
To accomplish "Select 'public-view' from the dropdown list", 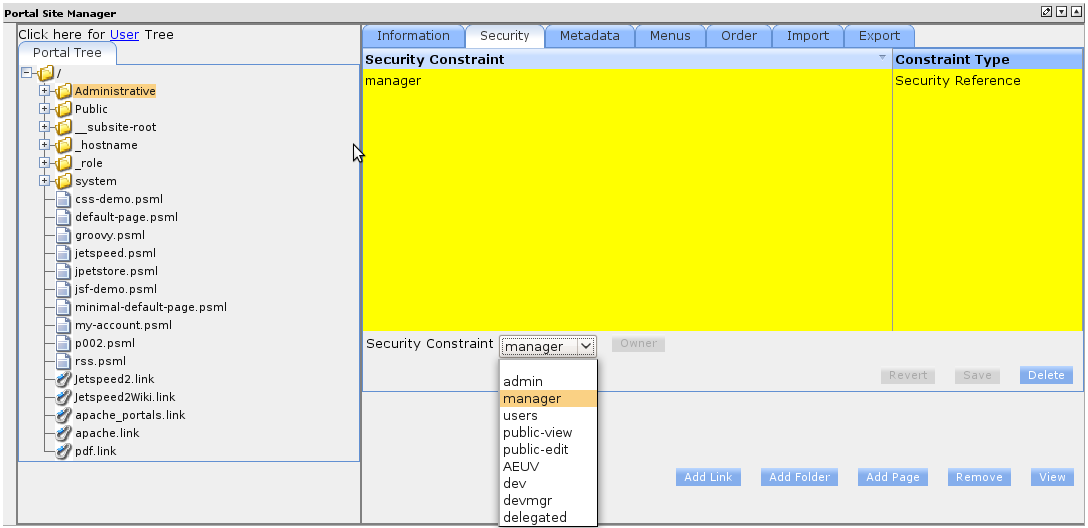I will pos(537,432).
